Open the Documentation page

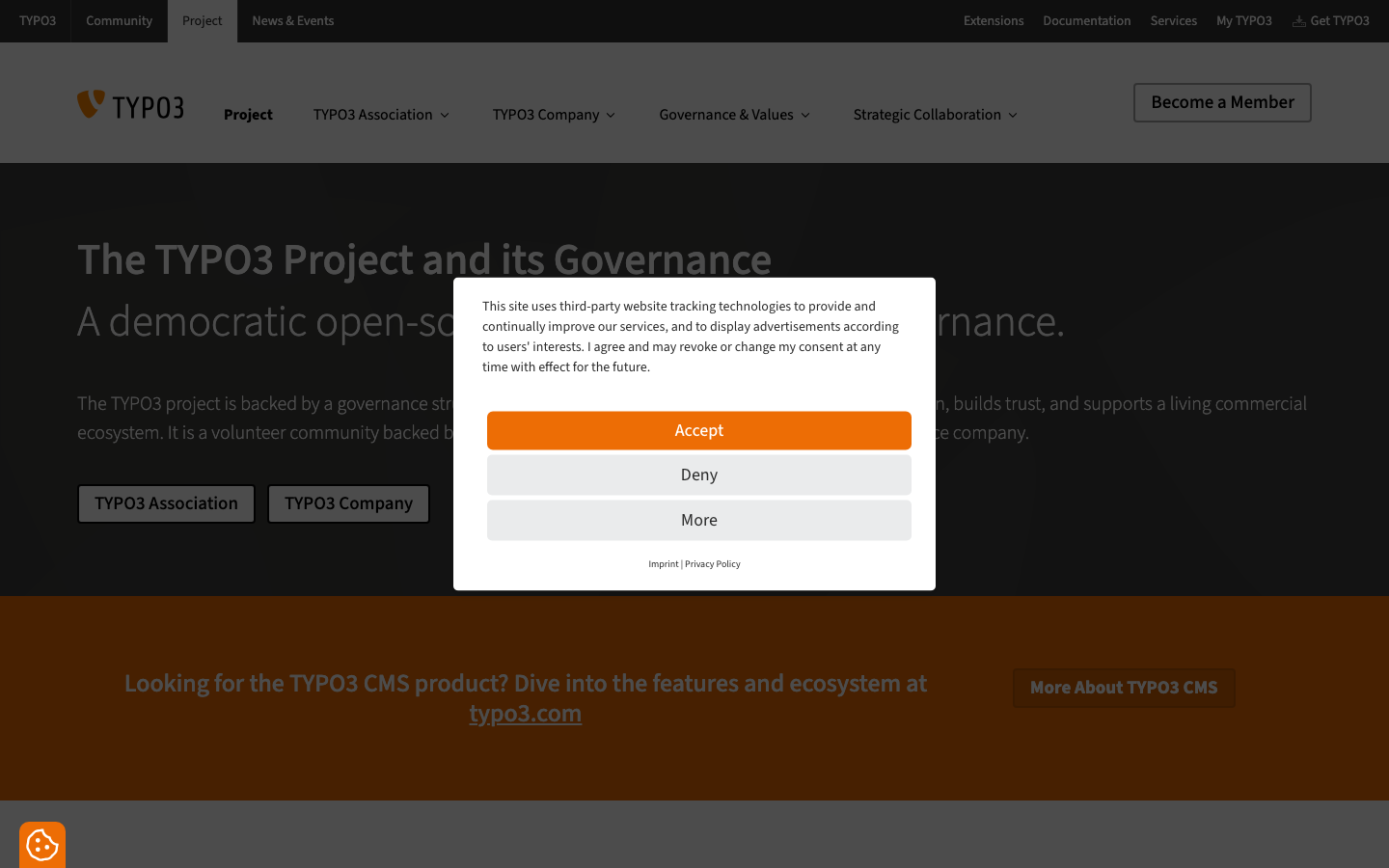click(x=1087, y=20)
